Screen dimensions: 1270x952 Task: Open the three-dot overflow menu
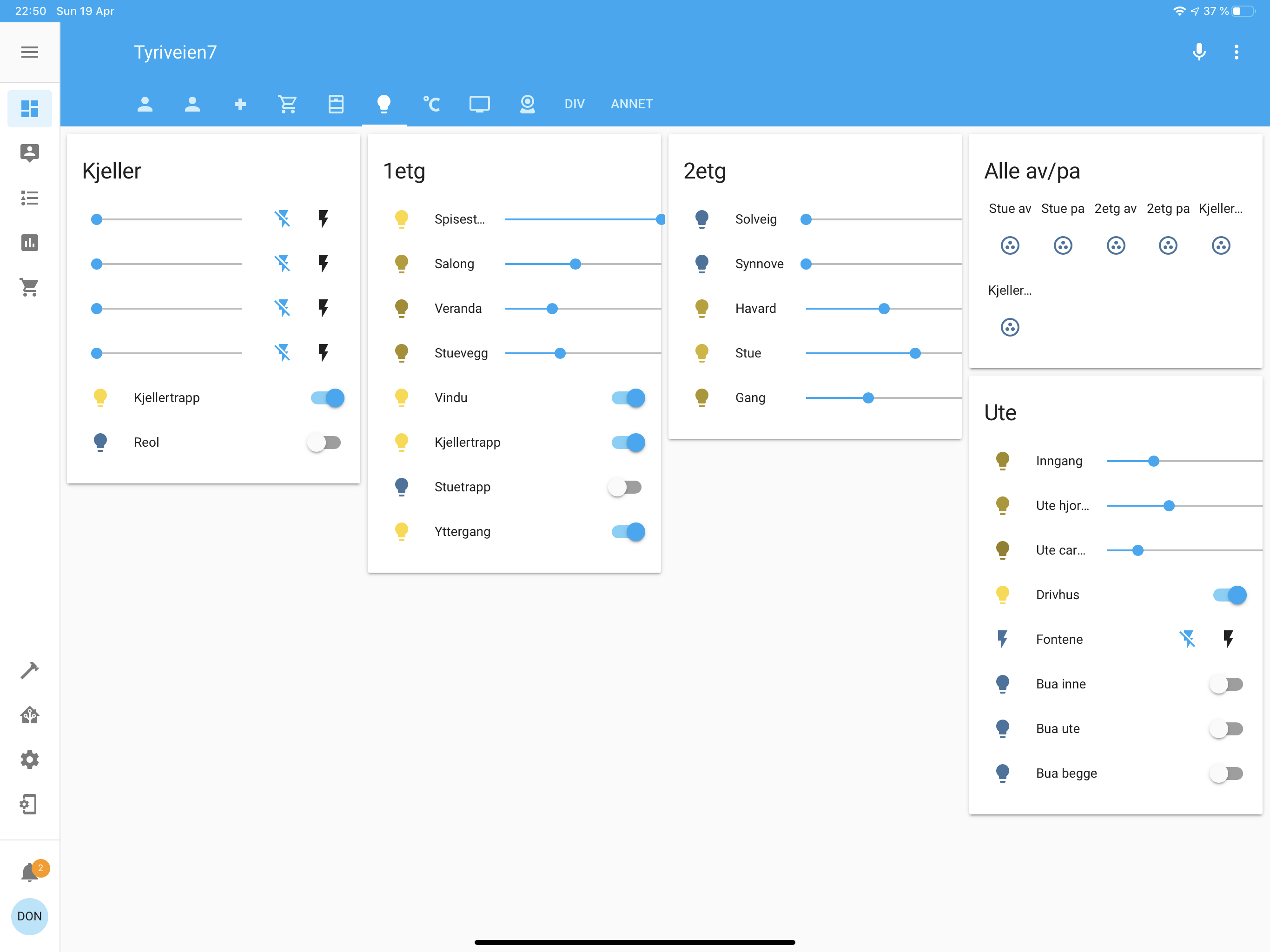tap(1236, 52)
